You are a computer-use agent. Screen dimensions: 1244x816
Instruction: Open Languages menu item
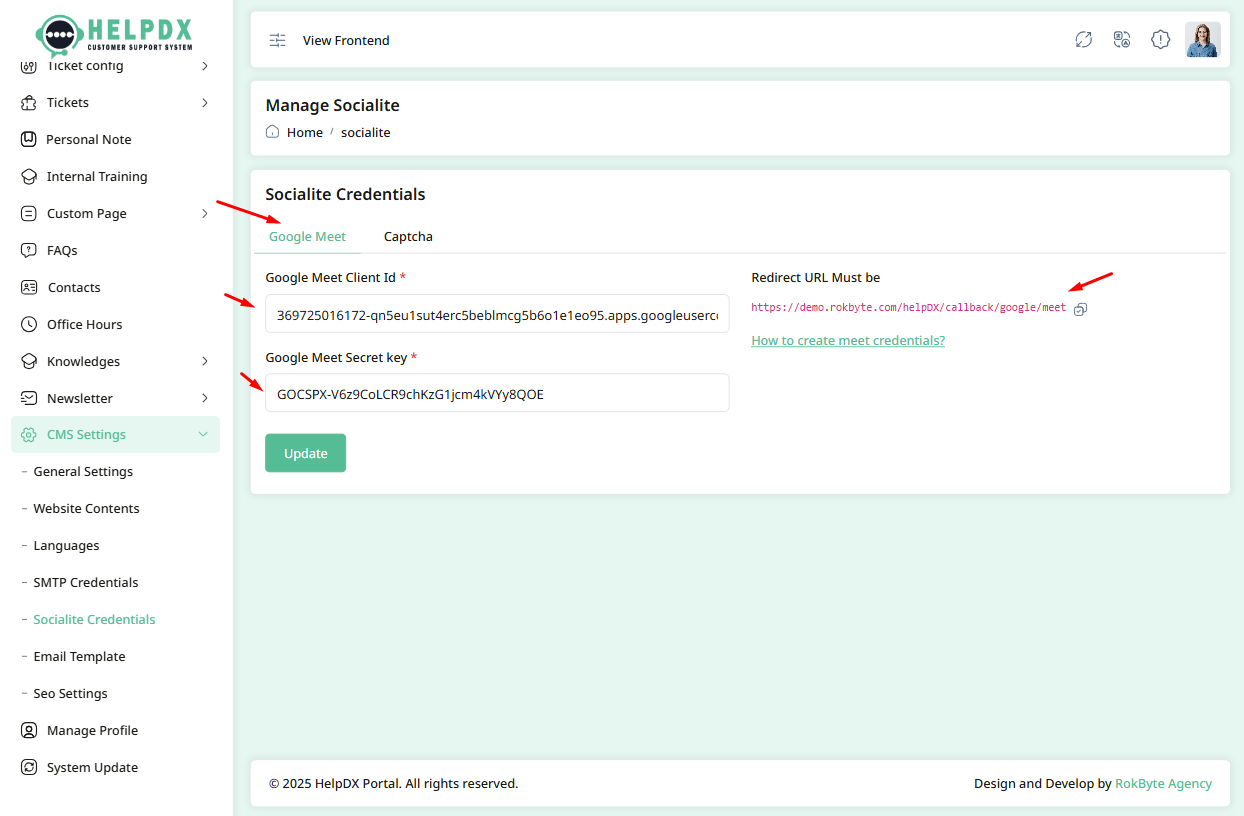point(66,545)
